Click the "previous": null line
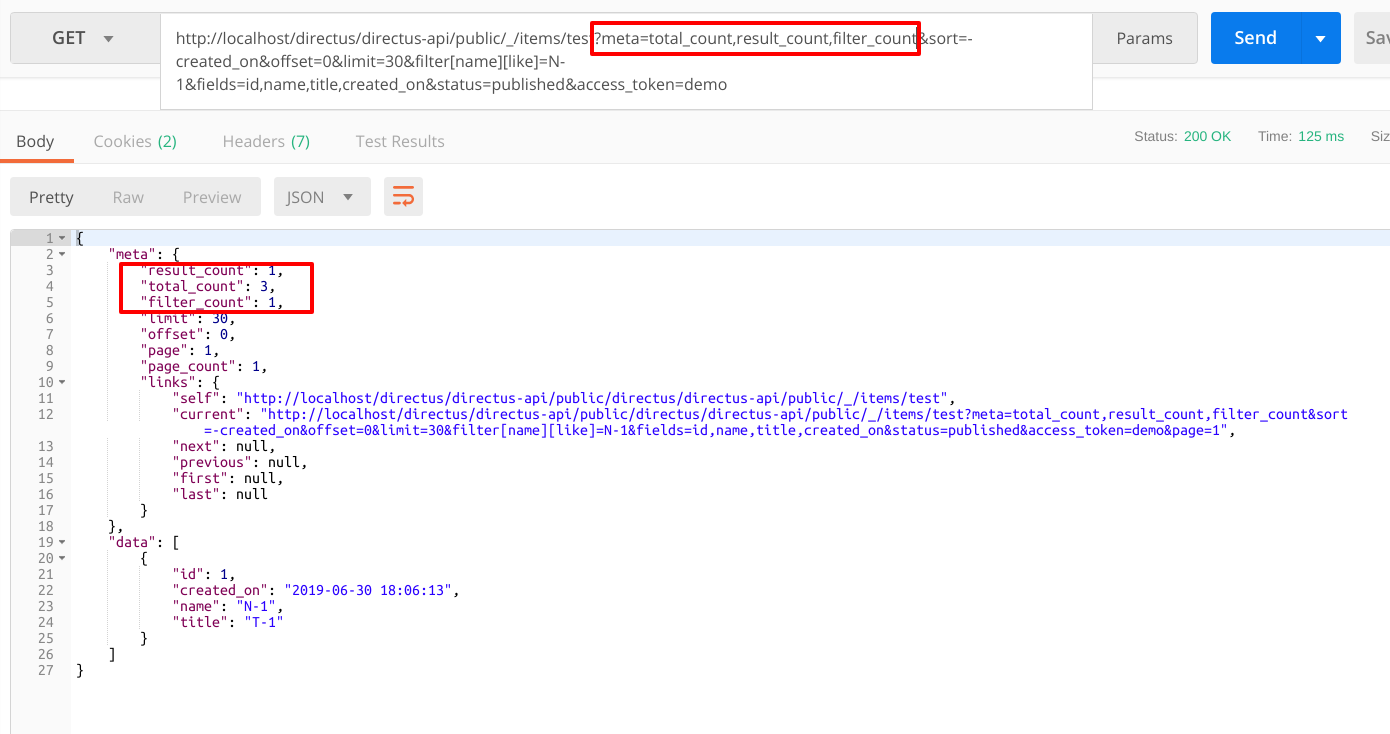 [x=240, y=462]
